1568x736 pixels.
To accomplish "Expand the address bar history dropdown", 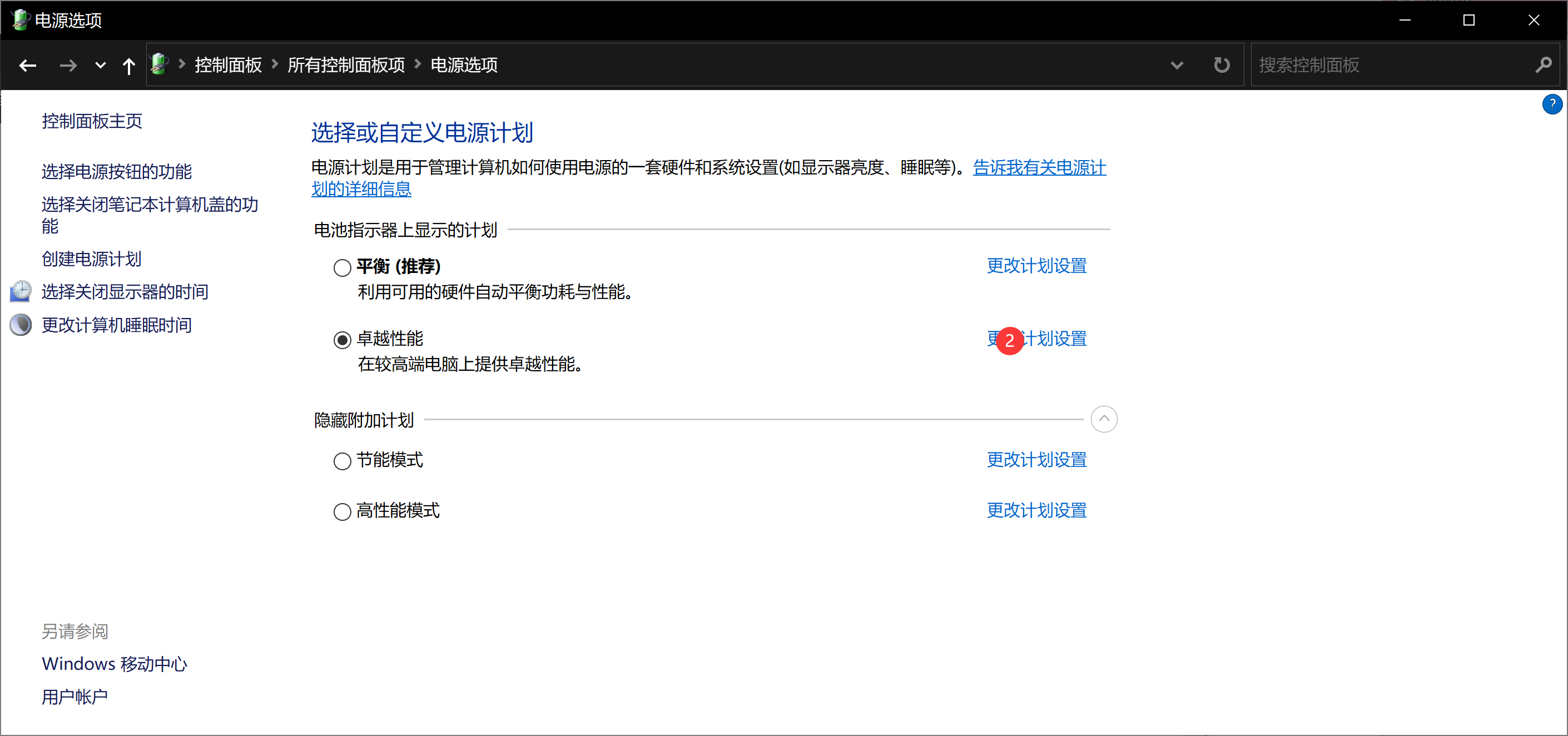I will coord(1177,65).
